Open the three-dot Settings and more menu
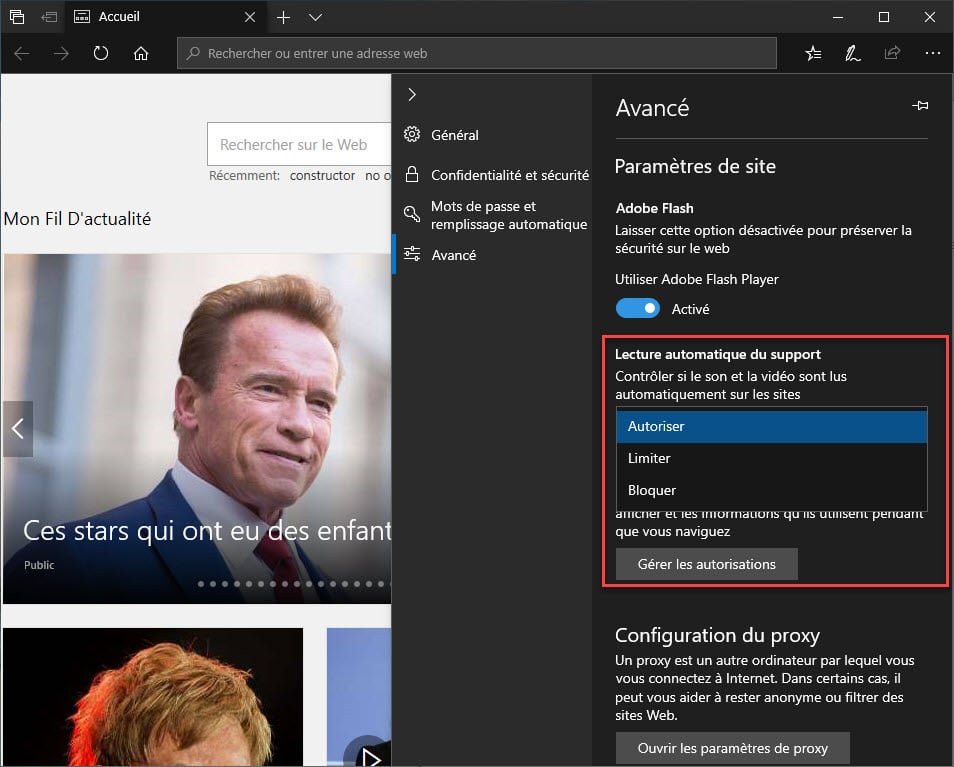 (932, 53)
